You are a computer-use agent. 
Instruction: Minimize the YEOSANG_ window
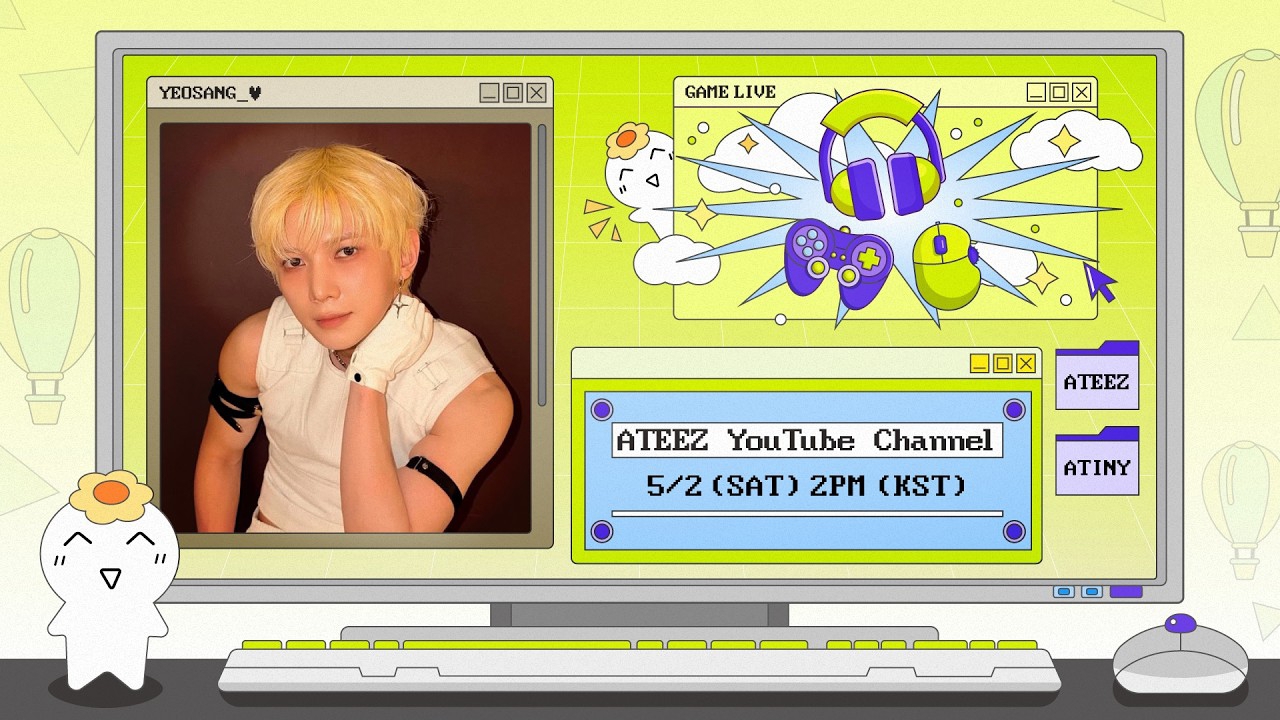pos(489,93)
